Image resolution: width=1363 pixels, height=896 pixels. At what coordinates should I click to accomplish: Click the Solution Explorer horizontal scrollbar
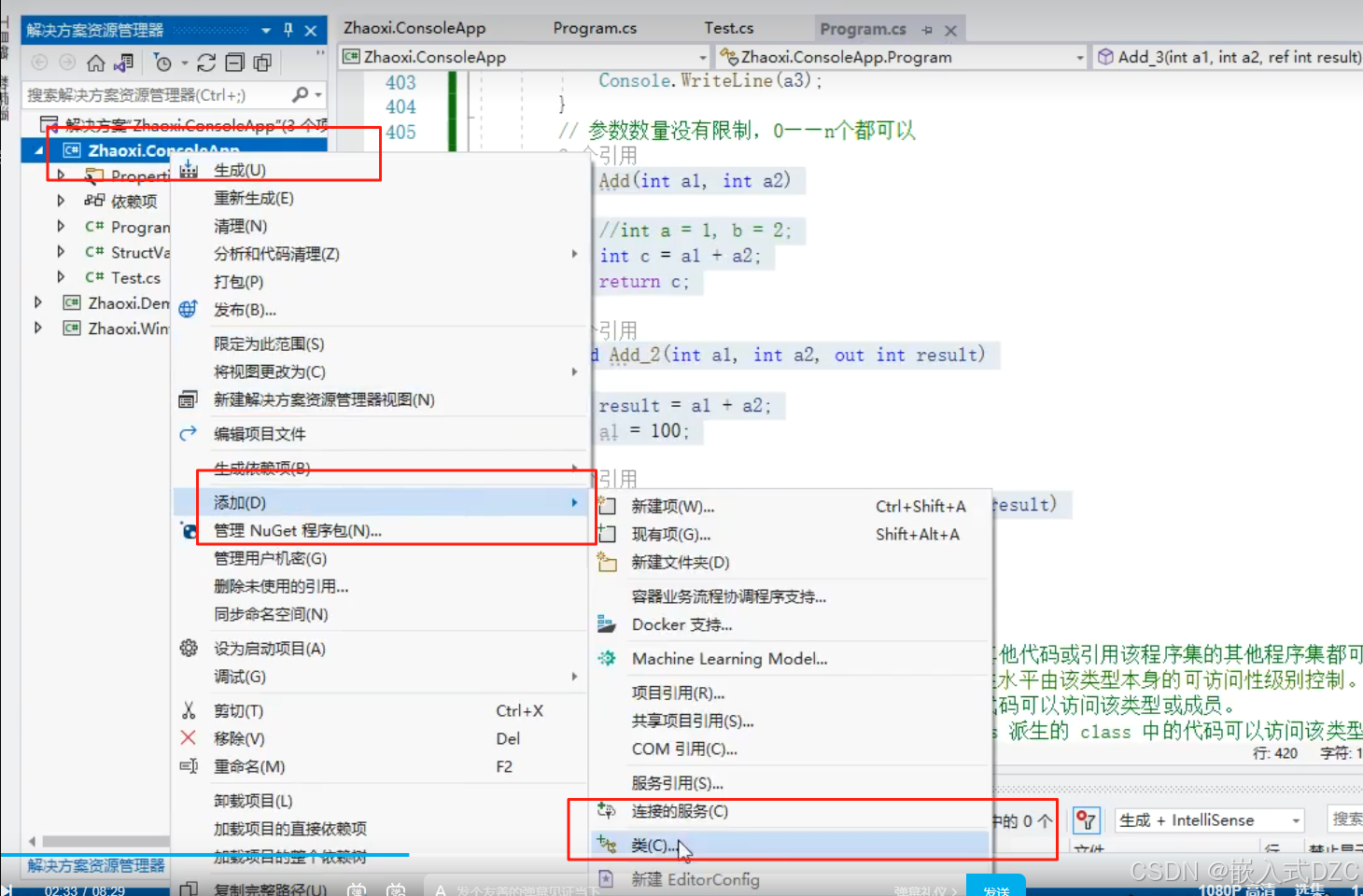pos(105,841)
